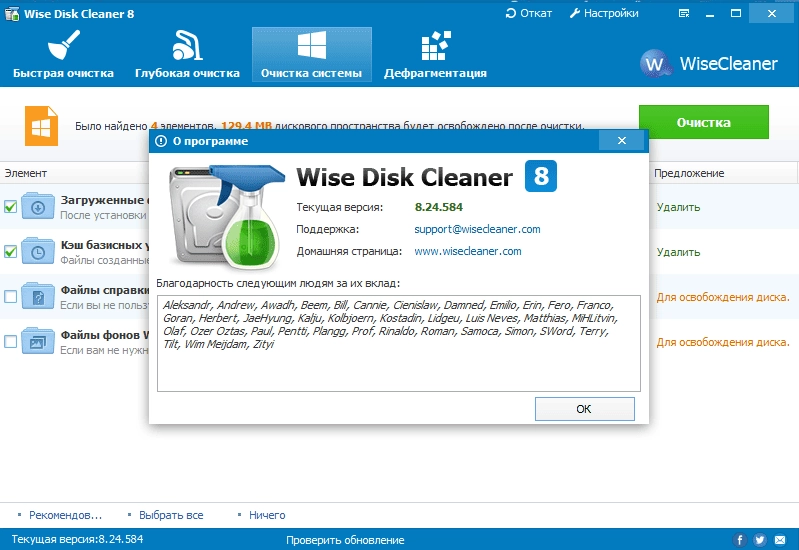The width and height of the screenshot is (799, 550).
Task: Click Для освобождения диска in Файлы фонов row
Action: pos(723,342)
